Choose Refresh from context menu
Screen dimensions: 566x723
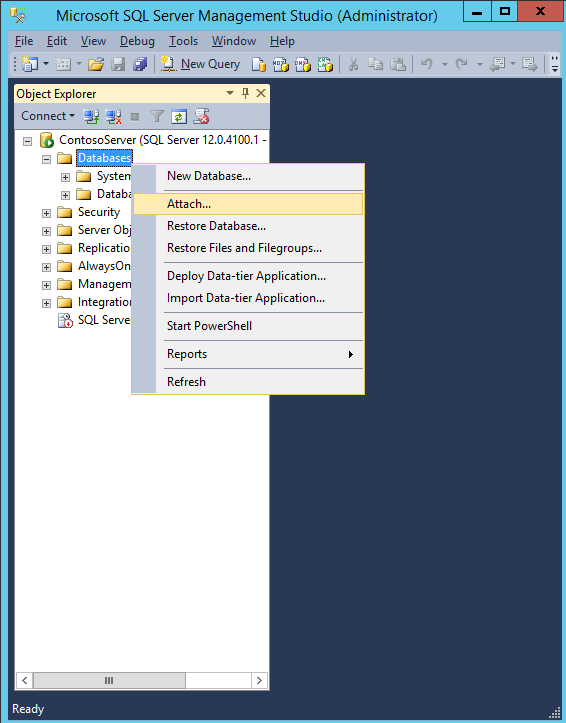248,382
